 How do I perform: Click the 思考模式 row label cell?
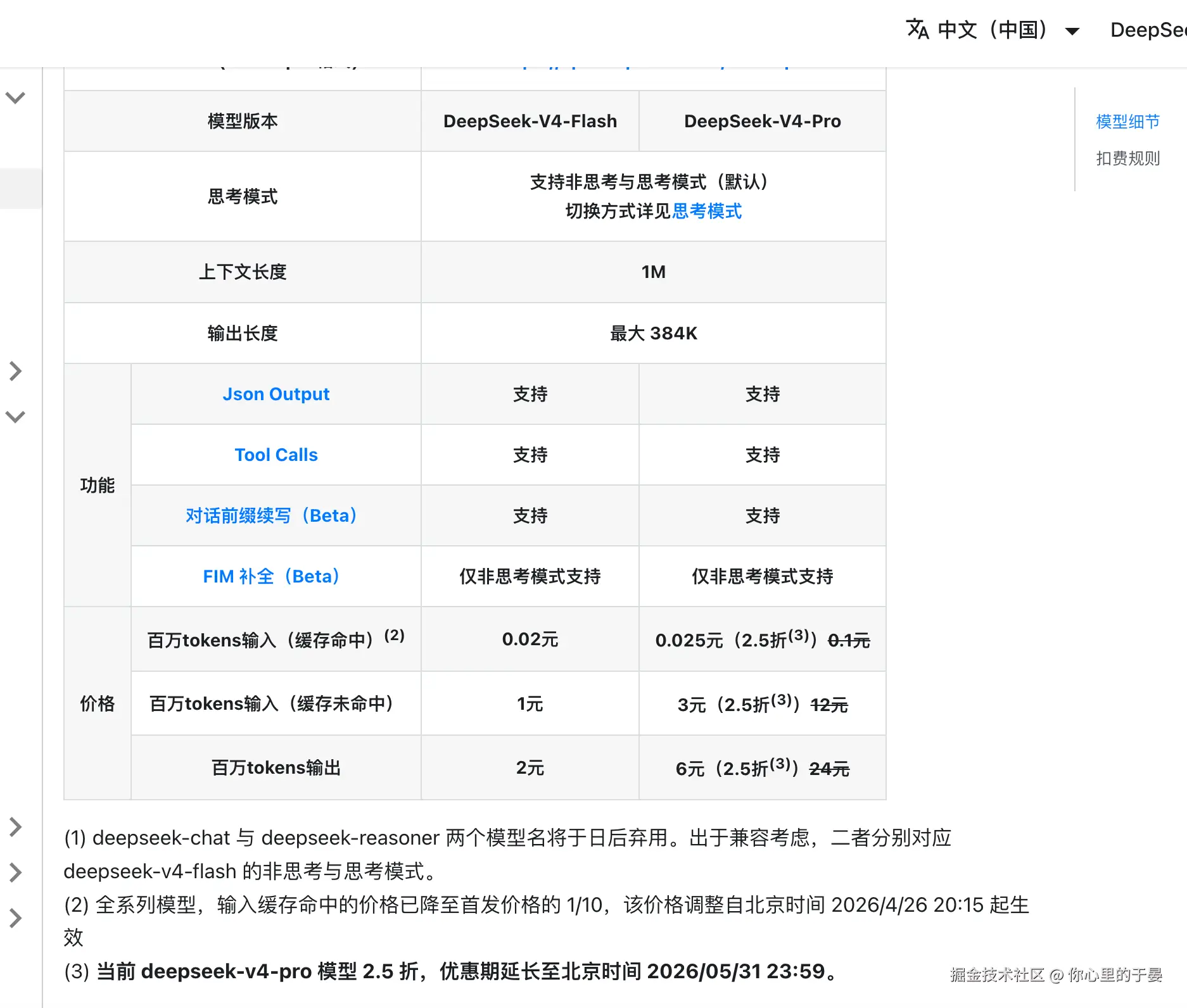pos(243,196)
